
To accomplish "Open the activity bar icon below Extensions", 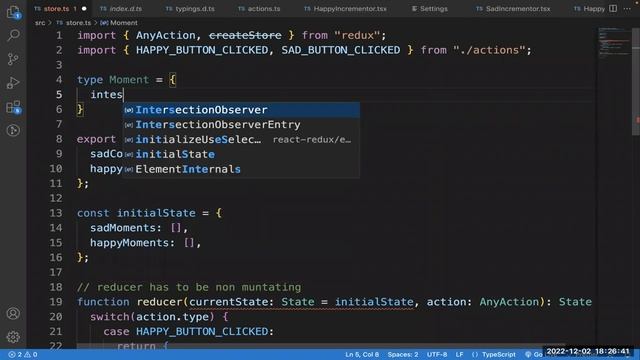I will point(13,131).
